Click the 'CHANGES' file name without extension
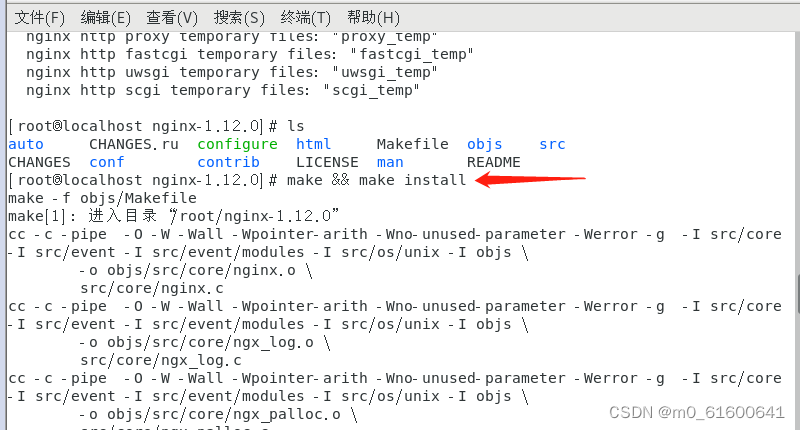The height and width of the screenshot is (430, 800). tap(39, 162)
